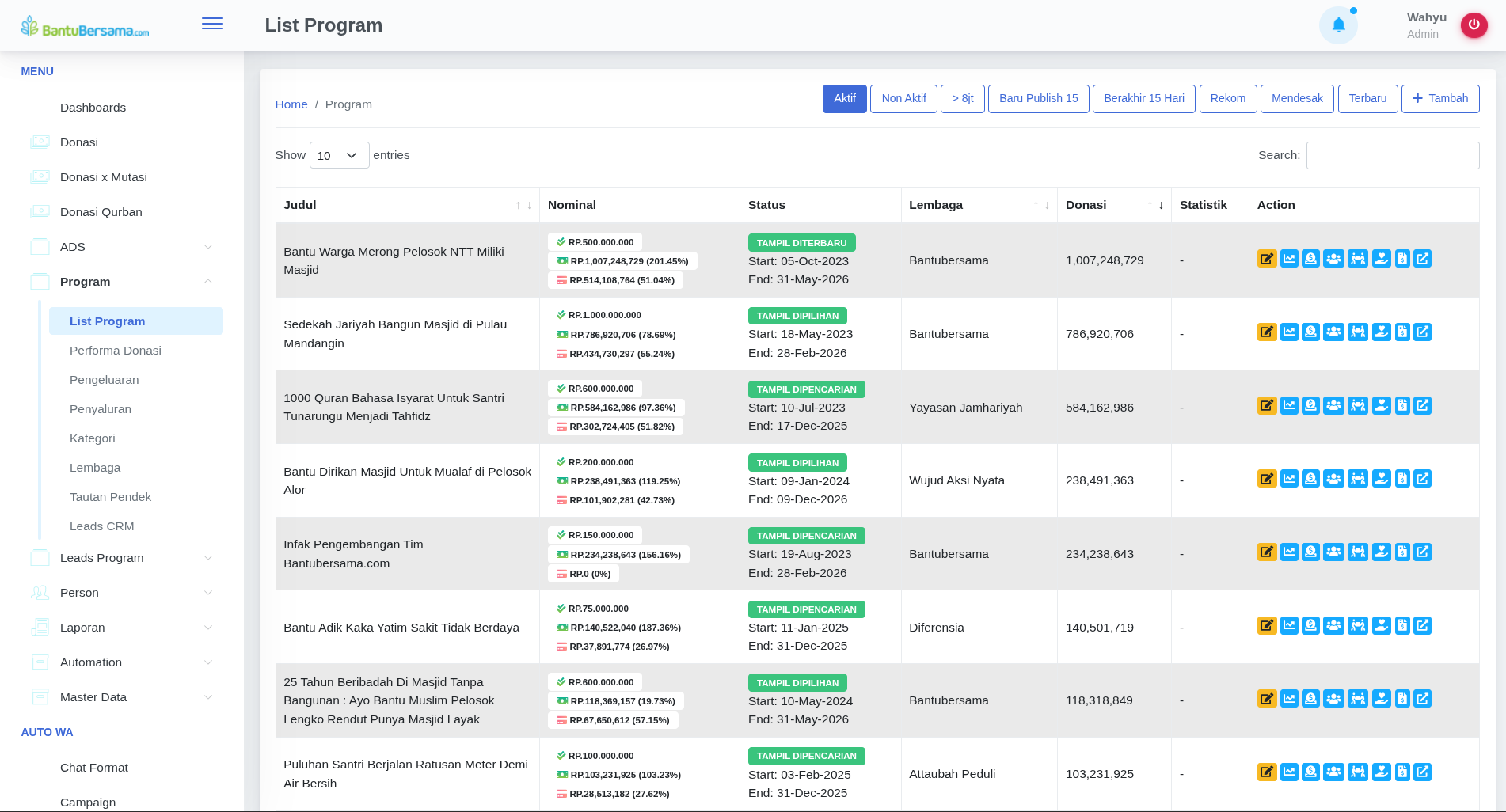Toggle the hamburger sidebar menu
Viewport: 1506px width, 812px height.
coord(212,25)
